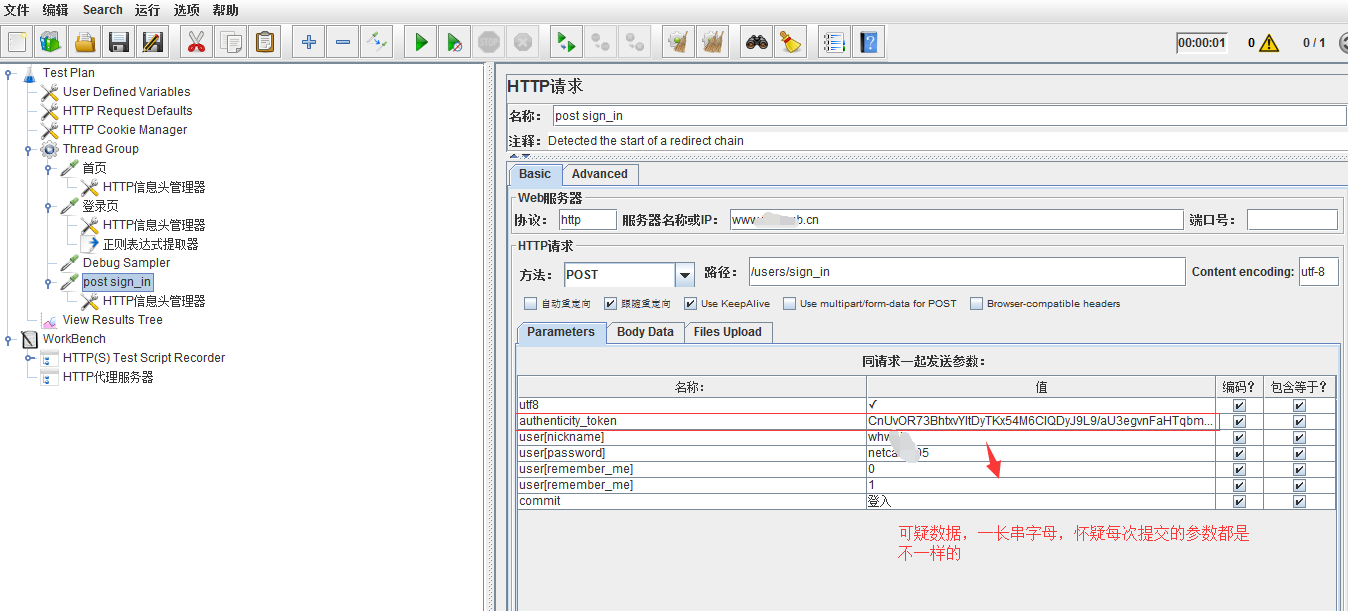Open the Templates icon

coord(51,42)
